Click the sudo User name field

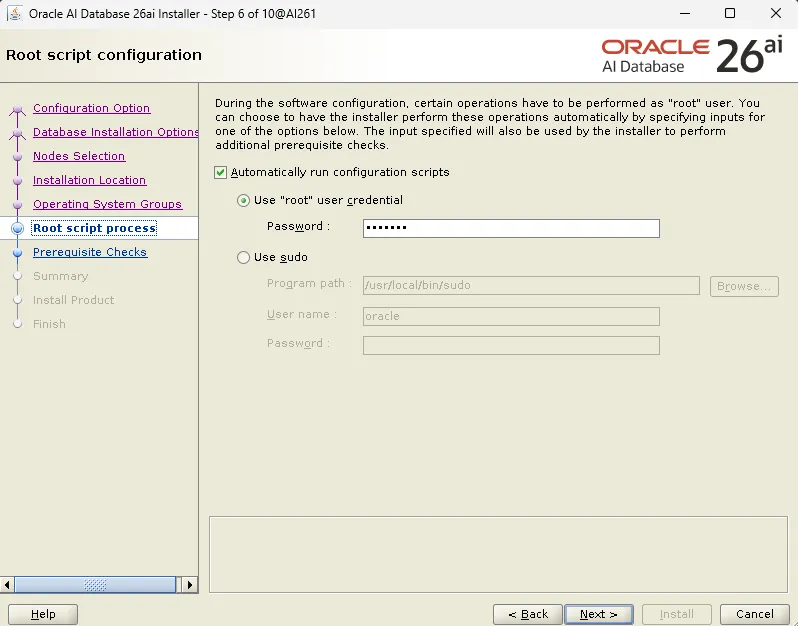(511, 316)
